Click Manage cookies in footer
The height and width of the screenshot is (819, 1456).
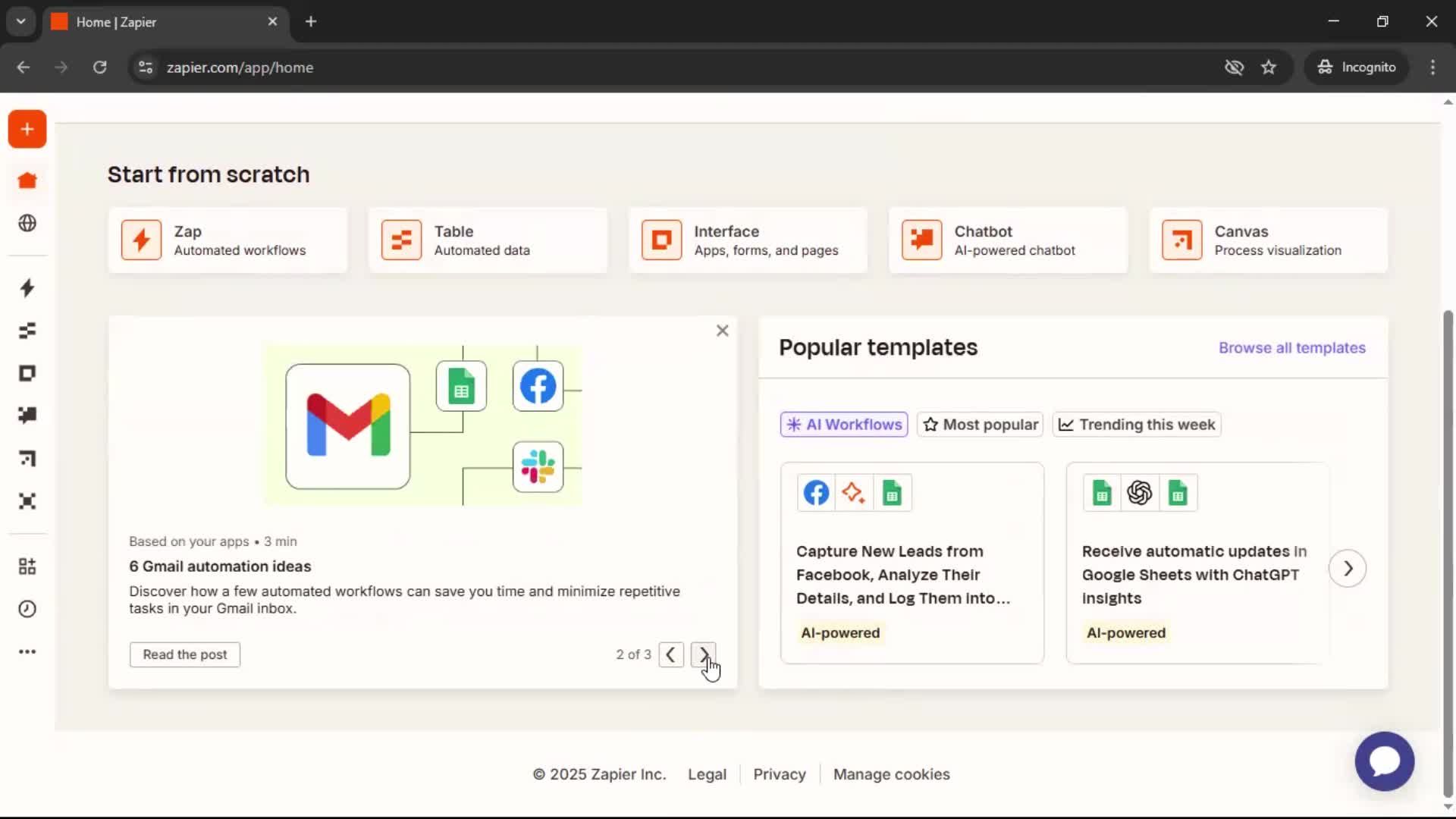[x=892, y=774]
